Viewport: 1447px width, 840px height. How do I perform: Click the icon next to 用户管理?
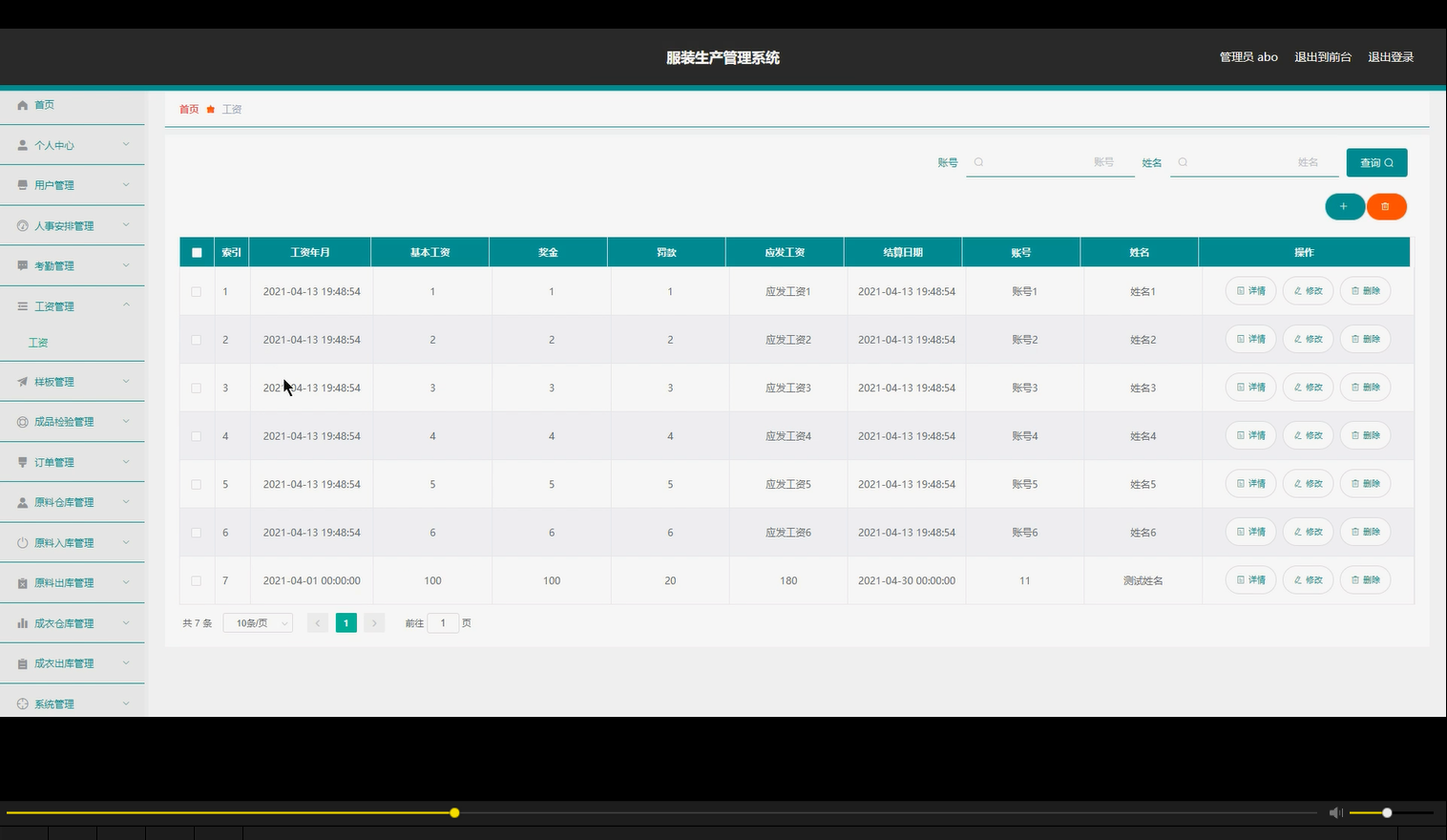click(x=23, y=185)
